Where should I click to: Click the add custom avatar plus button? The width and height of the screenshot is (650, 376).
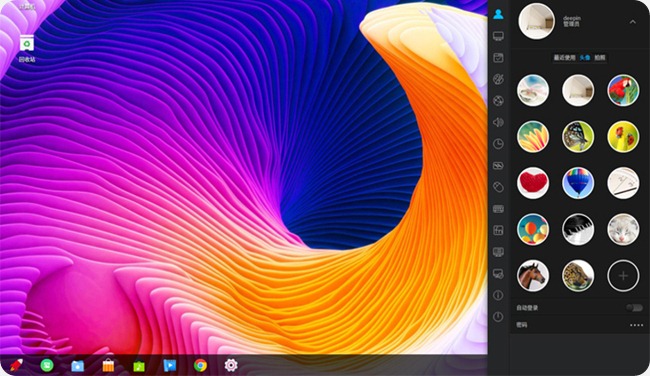(623, 276)
